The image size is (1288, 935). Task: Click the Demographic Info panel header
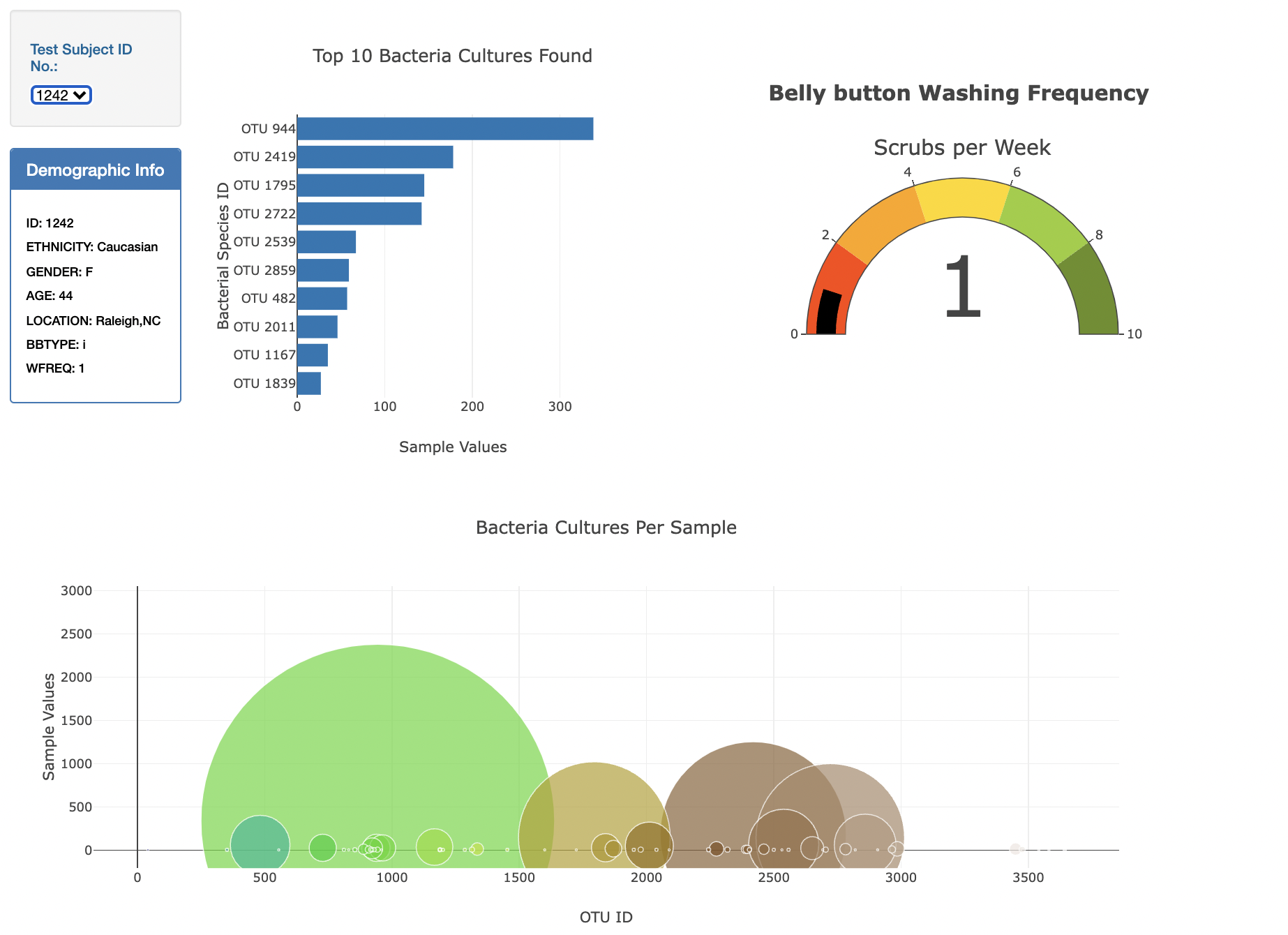95,170
